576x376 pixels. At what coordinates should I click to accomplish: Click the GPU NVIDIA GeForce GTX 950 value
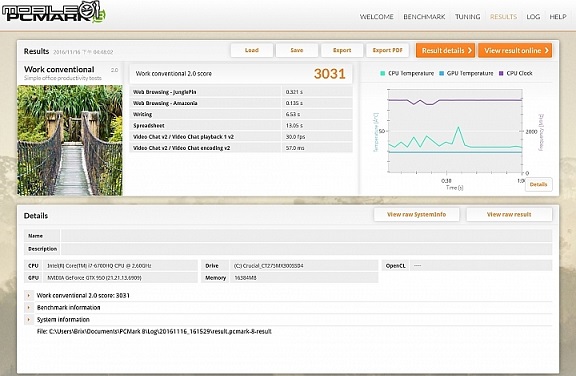[x=120, y=278]
